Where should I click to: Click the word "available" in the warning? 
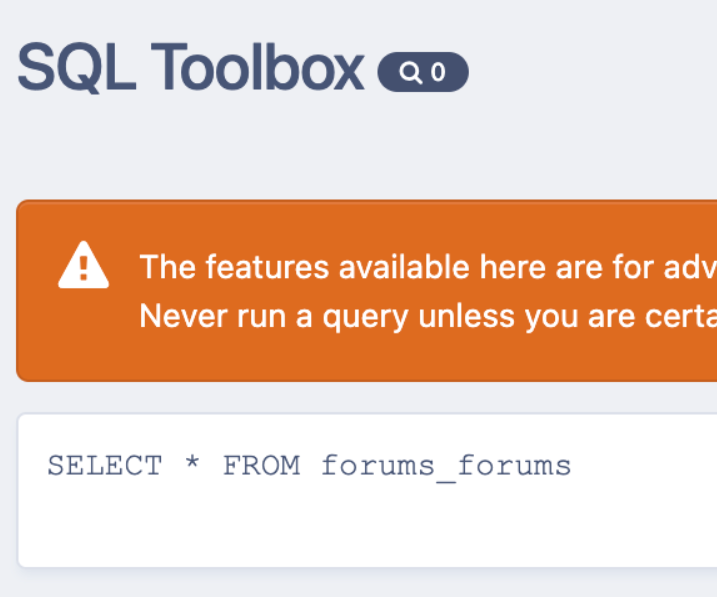point(404,267)
